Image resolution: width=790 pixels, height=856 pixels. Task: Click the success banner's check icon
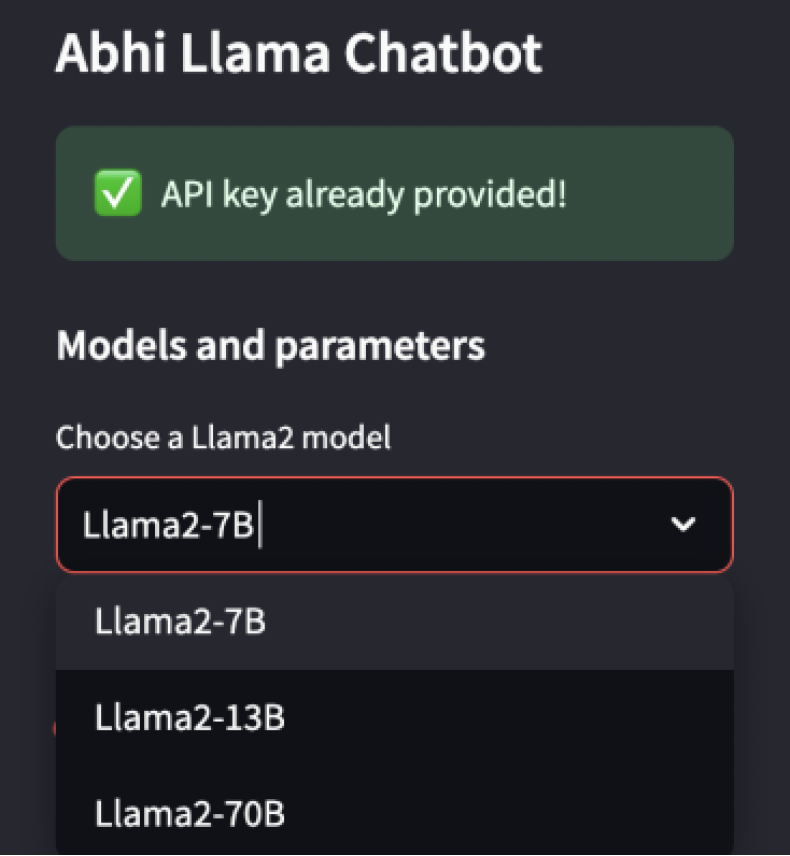pyautogui.click(x=117, y=194)
